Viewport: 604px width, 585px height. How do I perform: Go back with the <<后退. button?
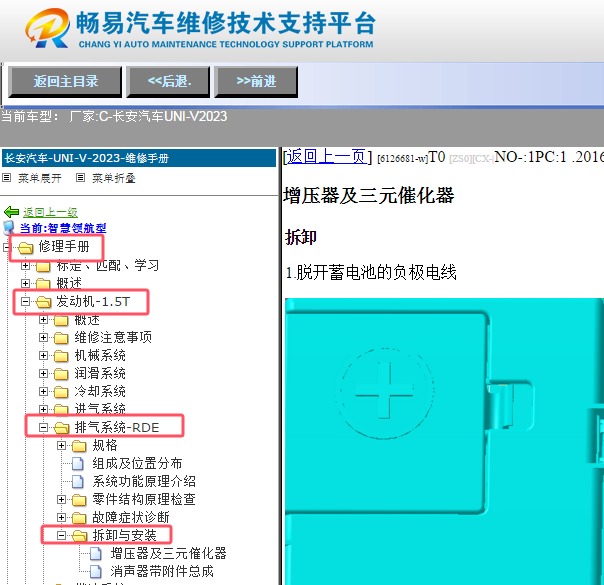click(169, 81)
